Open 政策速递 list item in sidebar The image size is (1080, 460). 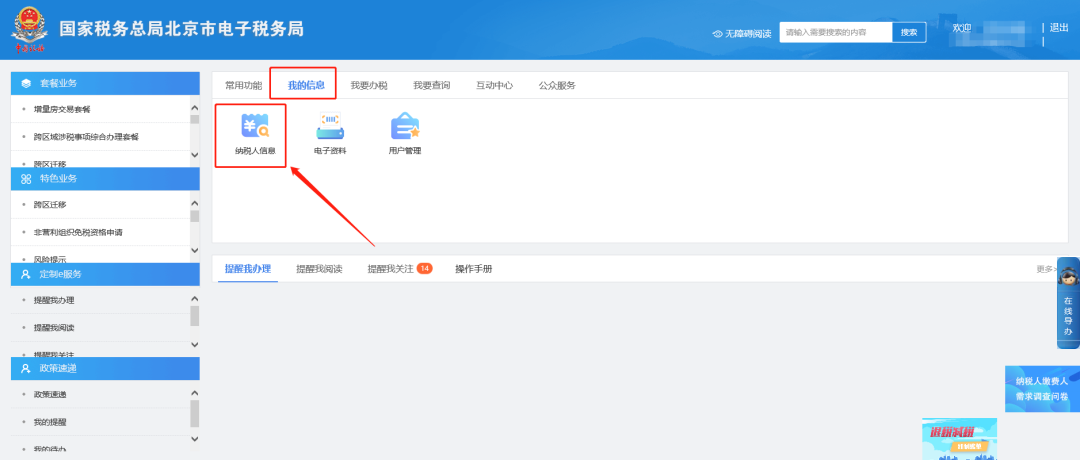(x=50, y=395)
